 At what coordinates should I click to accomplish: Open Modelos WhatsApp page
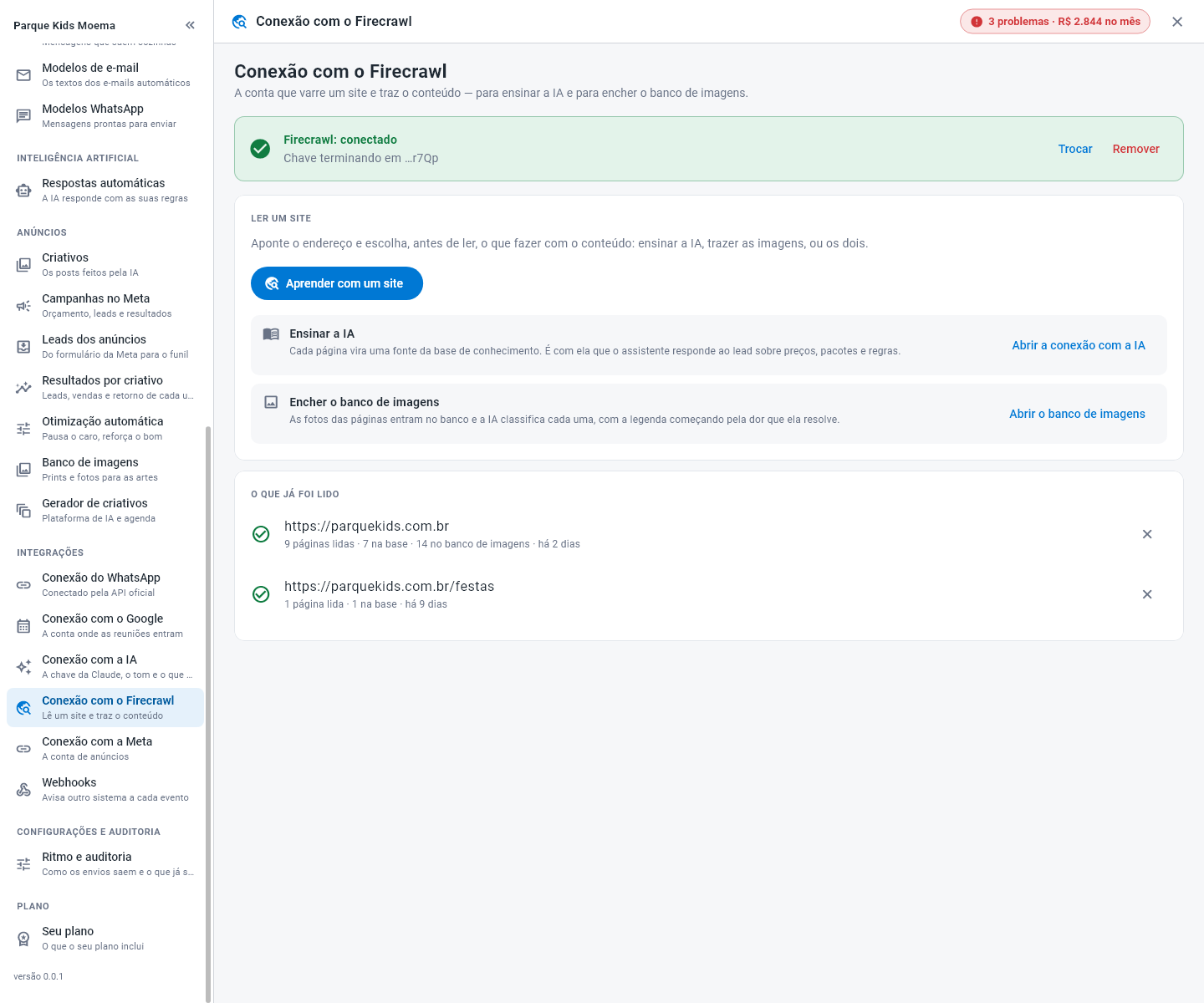105,116
